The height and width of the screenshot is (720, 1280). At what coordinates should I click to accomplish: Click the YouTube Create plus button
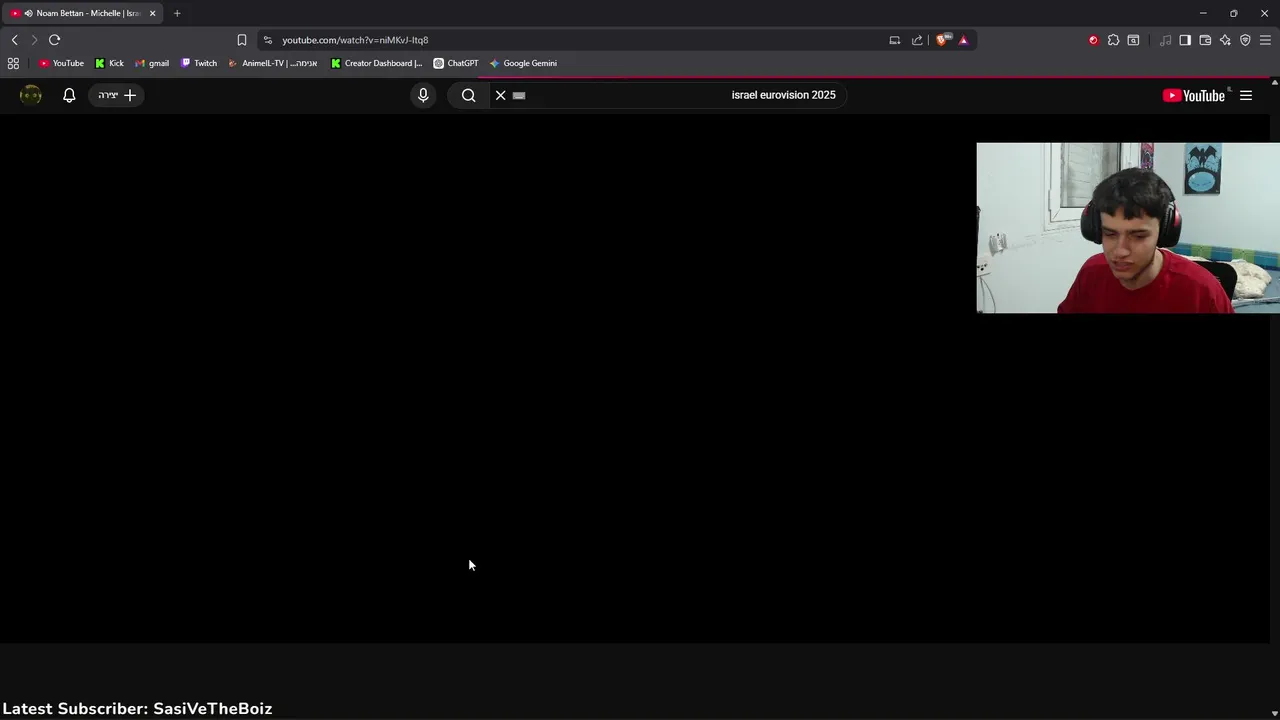pos(116,95)
